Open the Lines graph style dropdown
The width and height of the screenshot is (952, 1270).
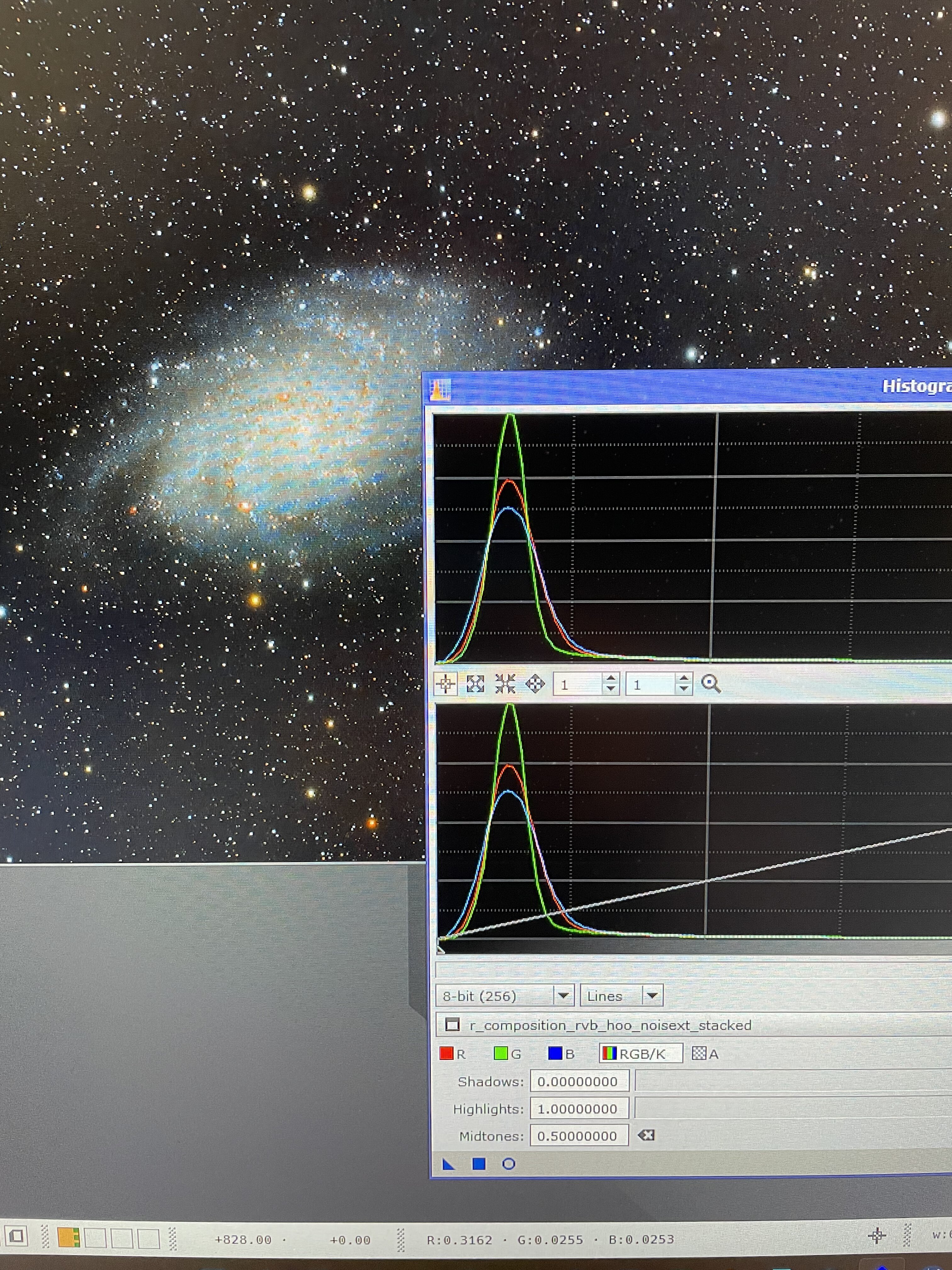tap(652, 996)
